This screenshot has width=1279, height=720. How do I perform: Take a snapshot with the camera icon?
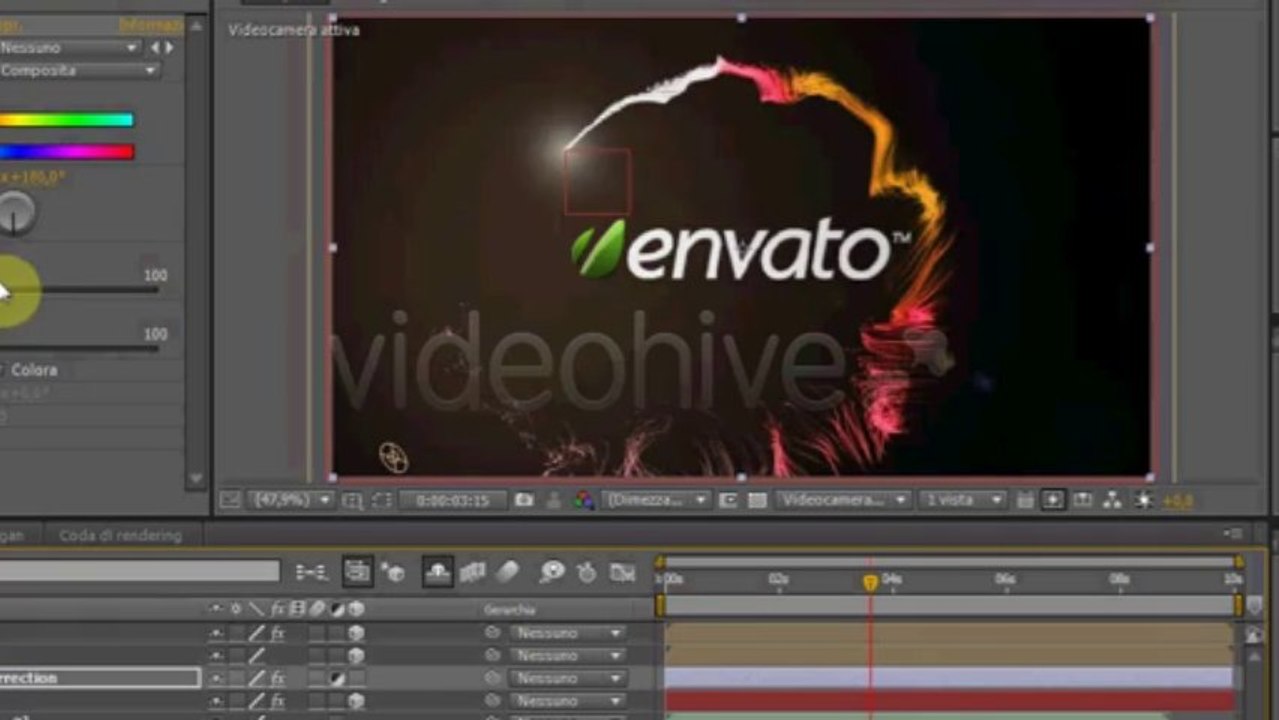pos(524,500)
